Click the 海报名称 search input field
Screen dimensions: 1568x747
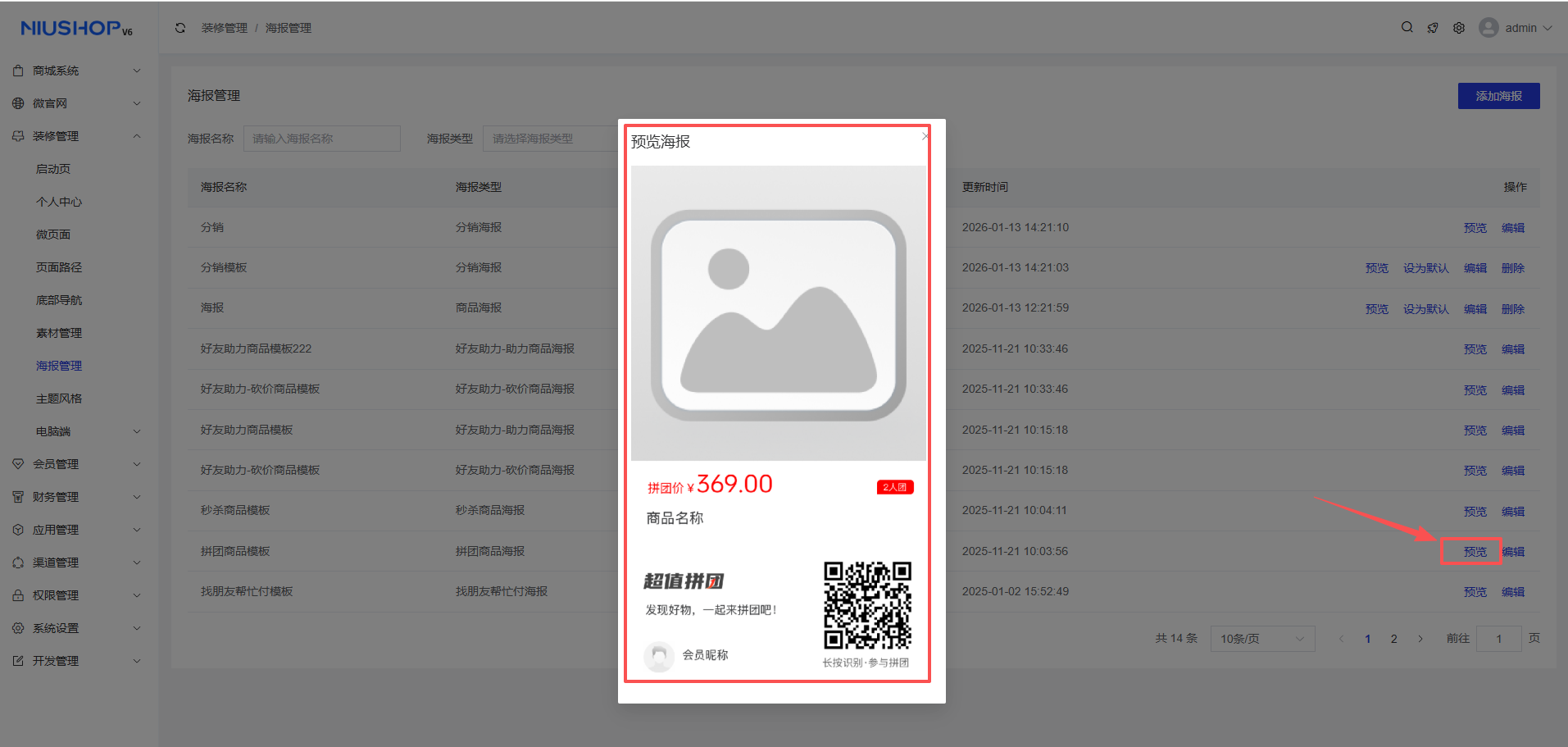[x=321, y=139]
